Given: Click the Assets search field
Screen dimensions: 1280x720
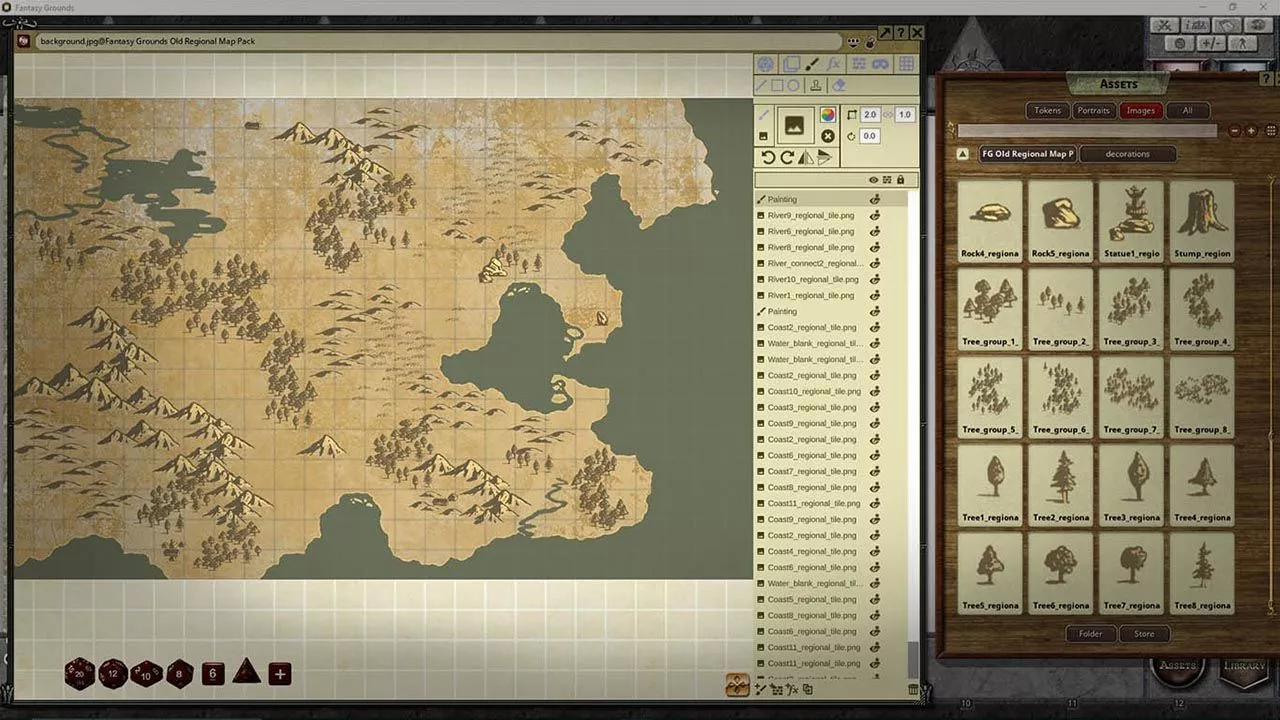Looking at the screenshot, I should coord(1087,130).
